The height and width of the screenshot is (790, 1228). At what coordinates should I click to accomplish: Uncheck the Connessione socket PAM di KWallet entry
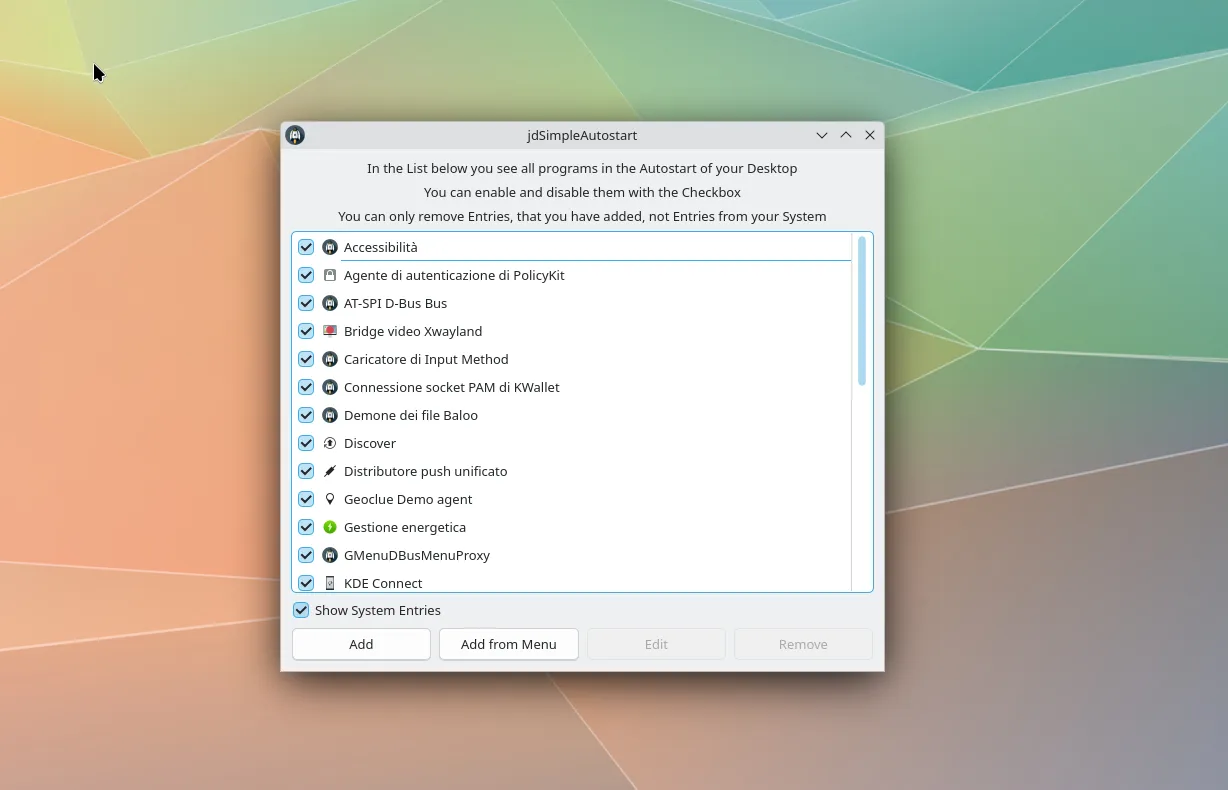coord(306,387)
